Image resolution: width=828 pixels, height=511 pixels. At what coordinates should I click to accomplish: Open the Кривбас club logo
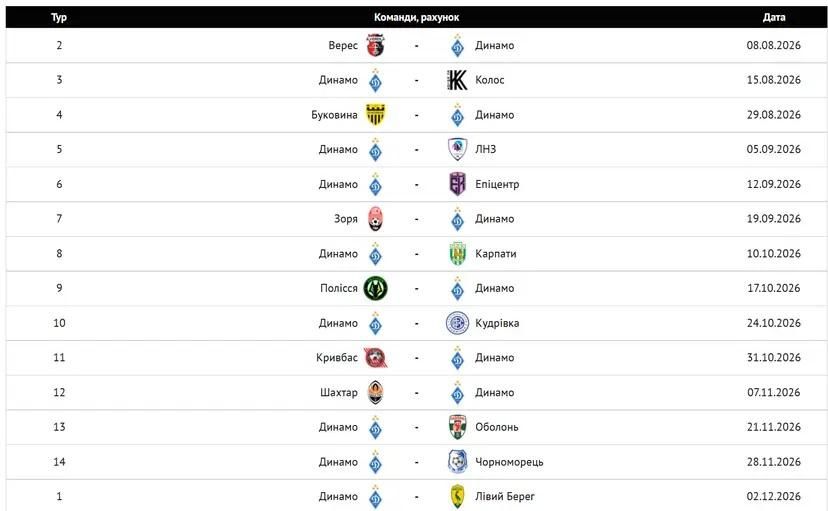point(375,358)
